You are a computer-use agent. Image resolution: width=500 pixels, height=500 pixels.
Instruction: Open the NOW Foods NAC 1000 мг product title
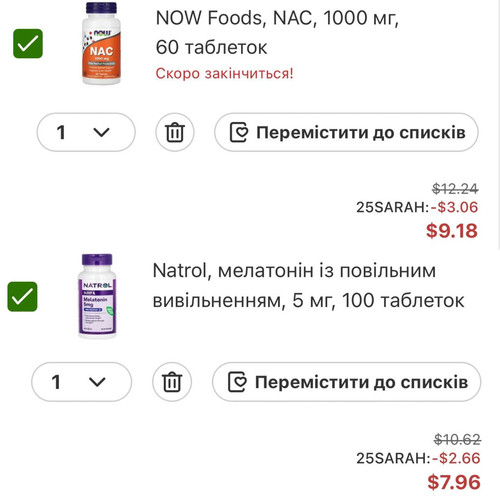[277, 32]
